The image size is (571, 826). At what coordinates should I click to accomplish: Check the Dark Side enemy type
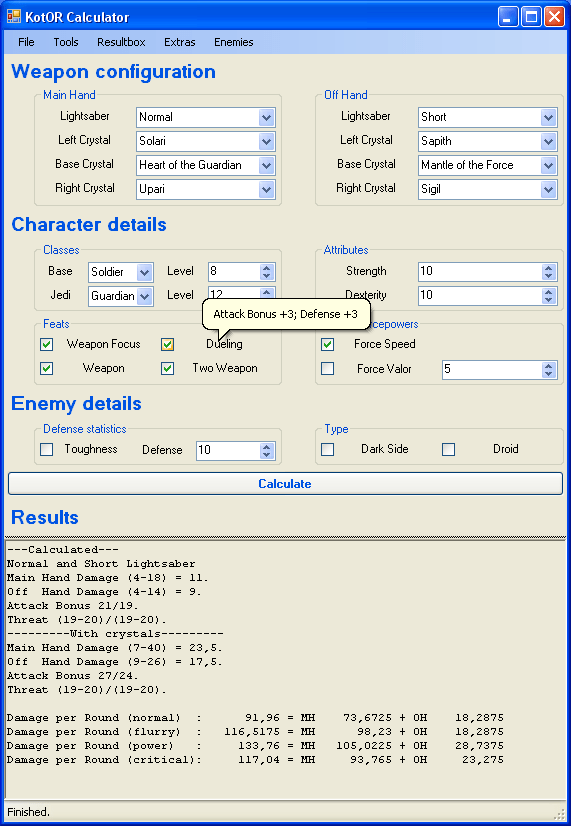tap(328, 449)
